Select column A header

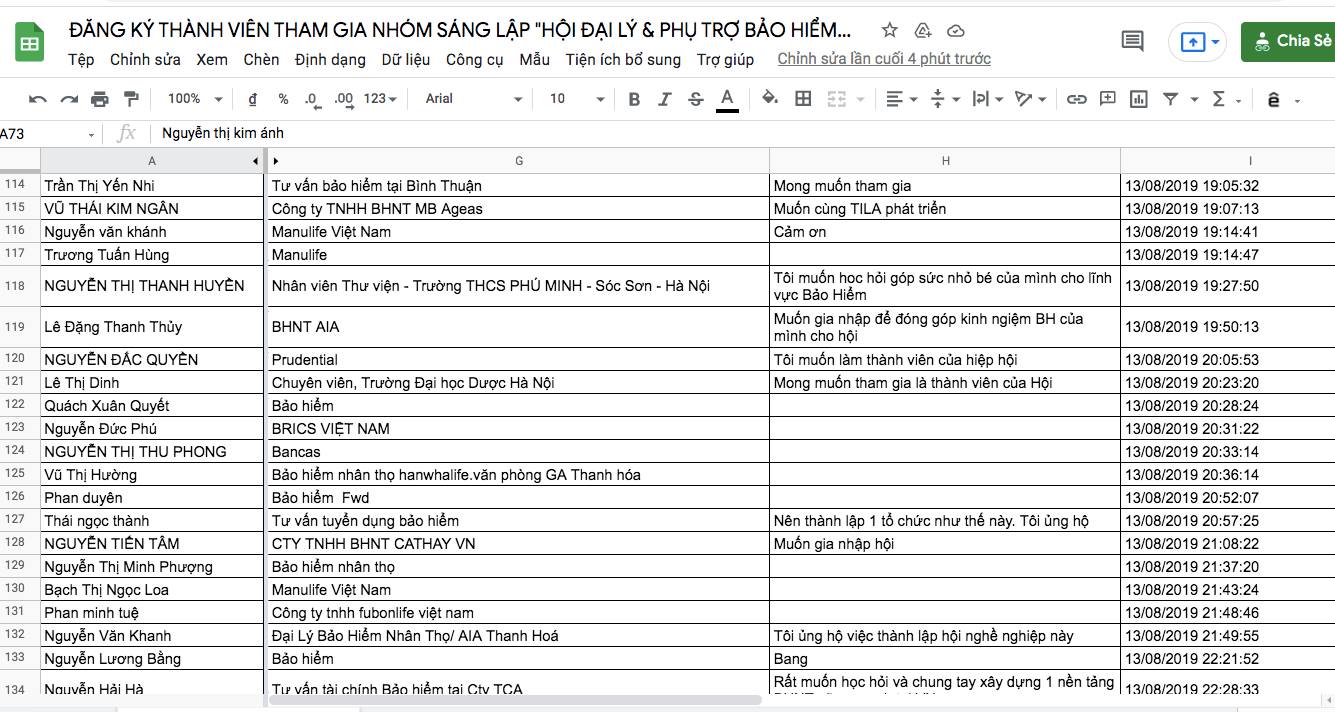[x=152, y=161]
